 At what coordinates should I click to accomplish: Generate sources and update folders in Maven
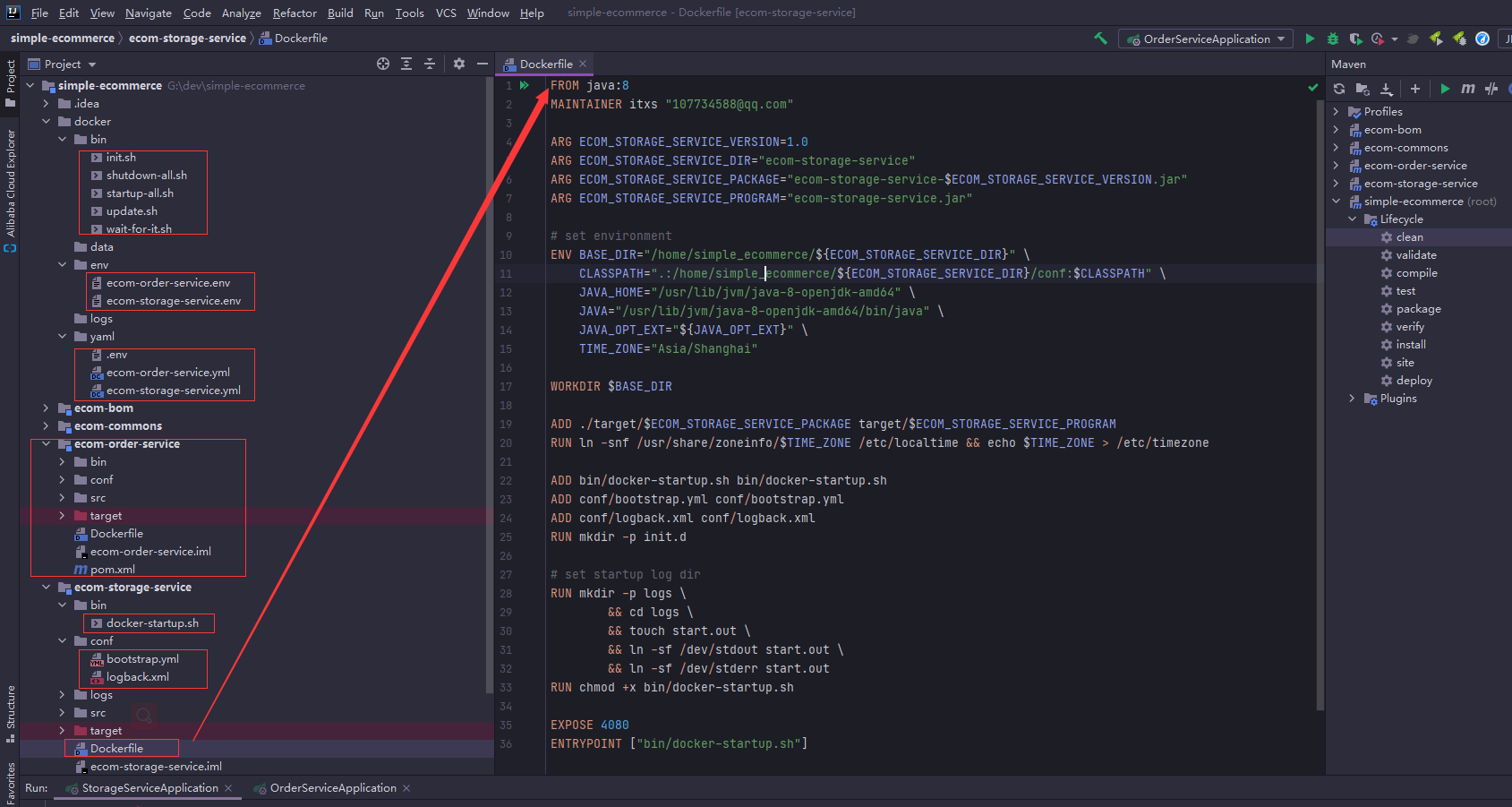pyautogui.click(x=1363, y=89)
